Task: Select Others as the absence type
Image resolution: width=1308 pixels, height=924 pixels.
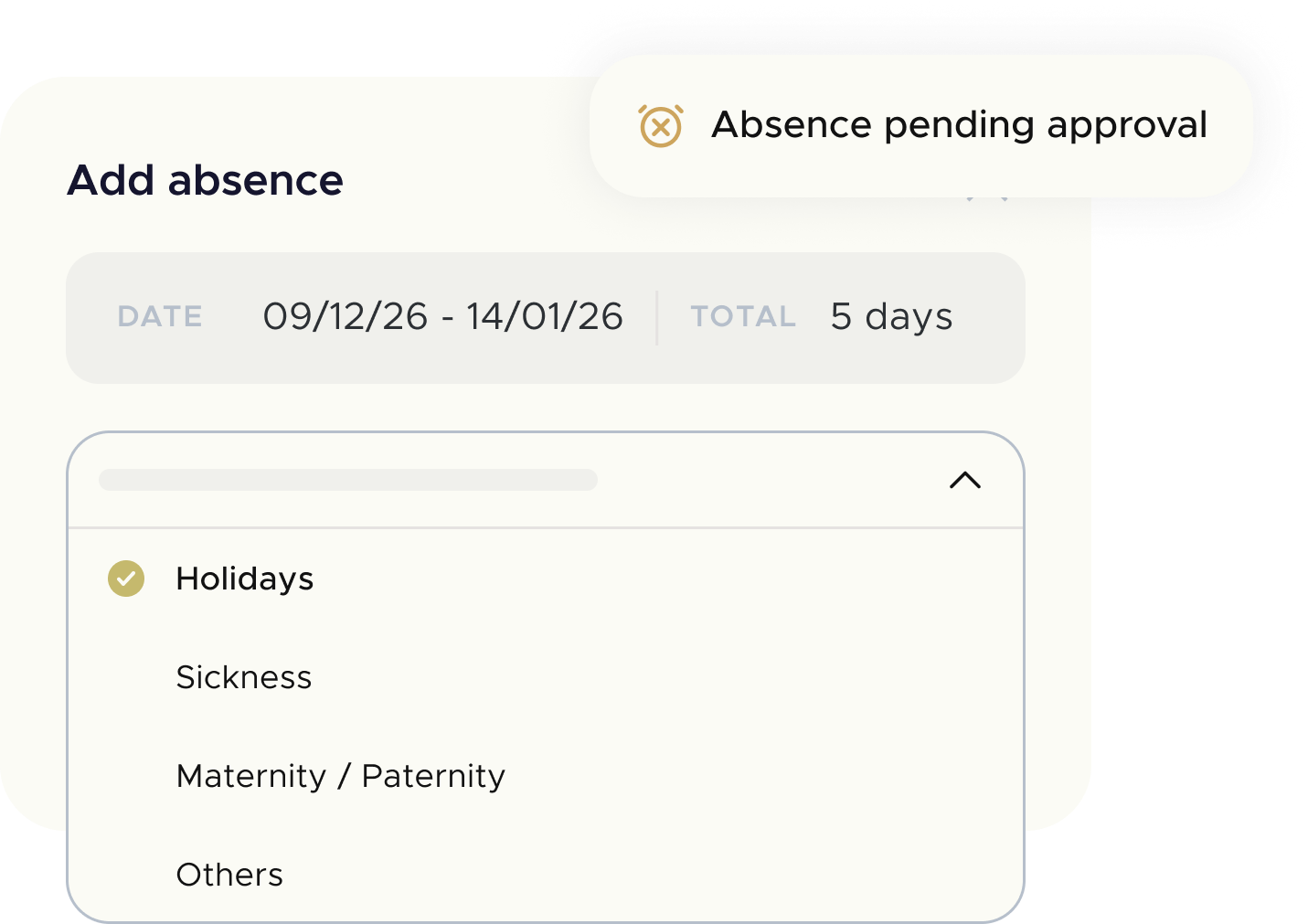Action: (229, 875)
